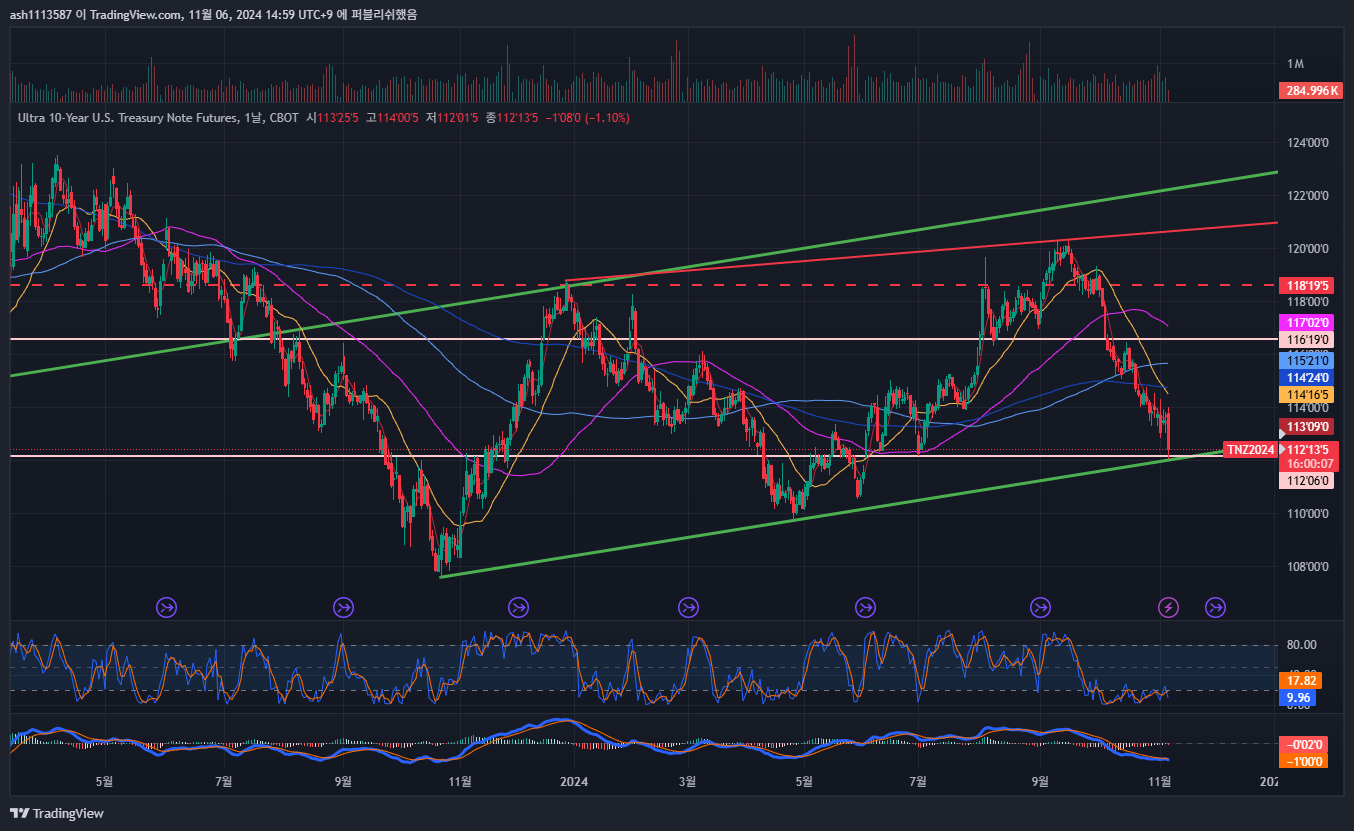Image resolution: width=1354 pixels, height=831 pixels.
Task: Click the red 118'19'5 dashed line label
Action: (1307, 285)
